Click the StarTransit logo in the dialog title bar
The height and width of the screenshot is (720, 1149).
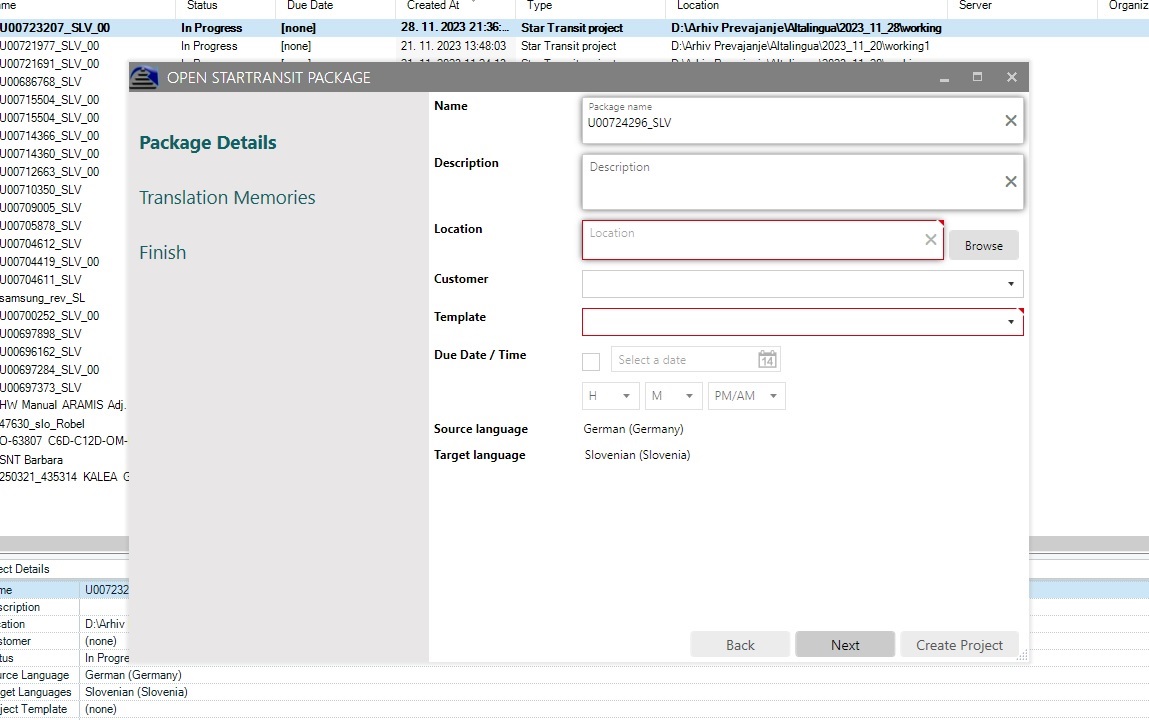pos(143,77)
